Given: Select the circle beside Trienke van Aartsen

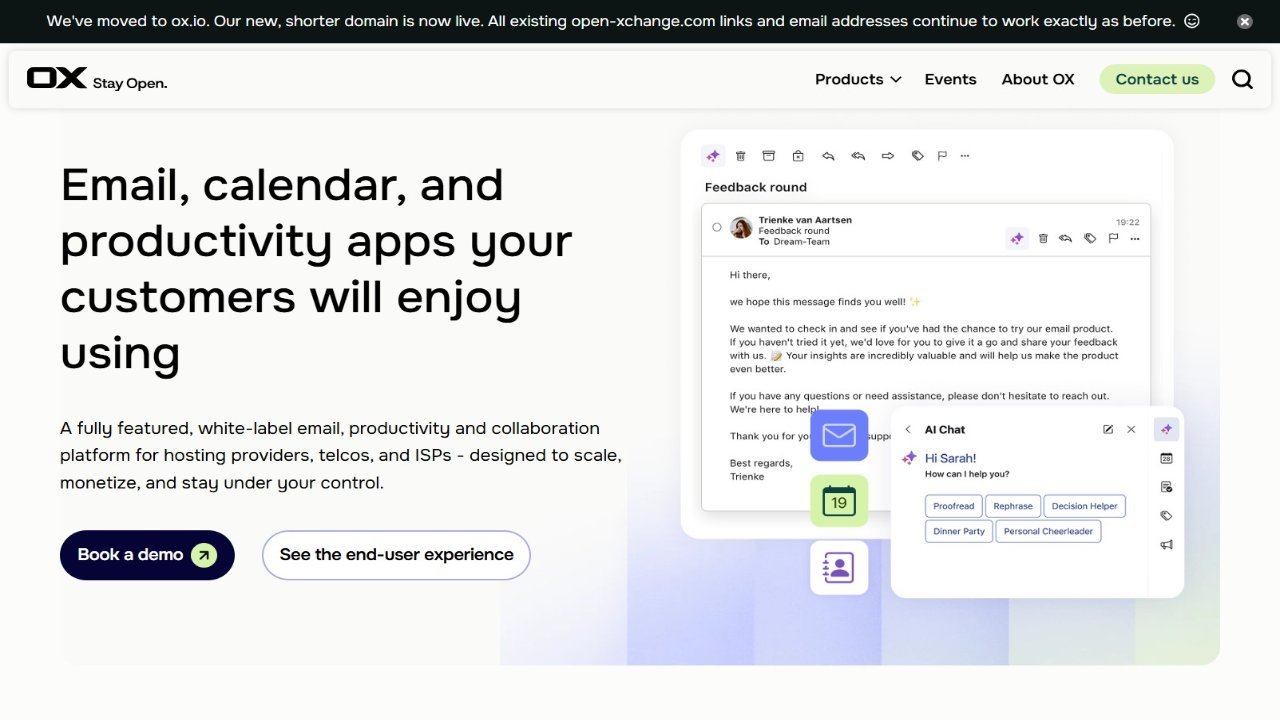Looking at the screenshot, I should [717, 227].
